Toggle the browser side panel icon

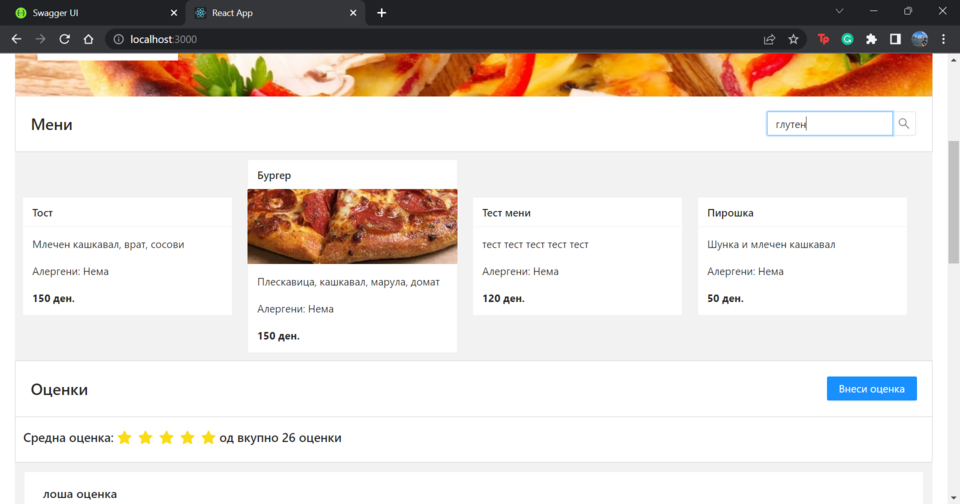(x=895, y=39)
